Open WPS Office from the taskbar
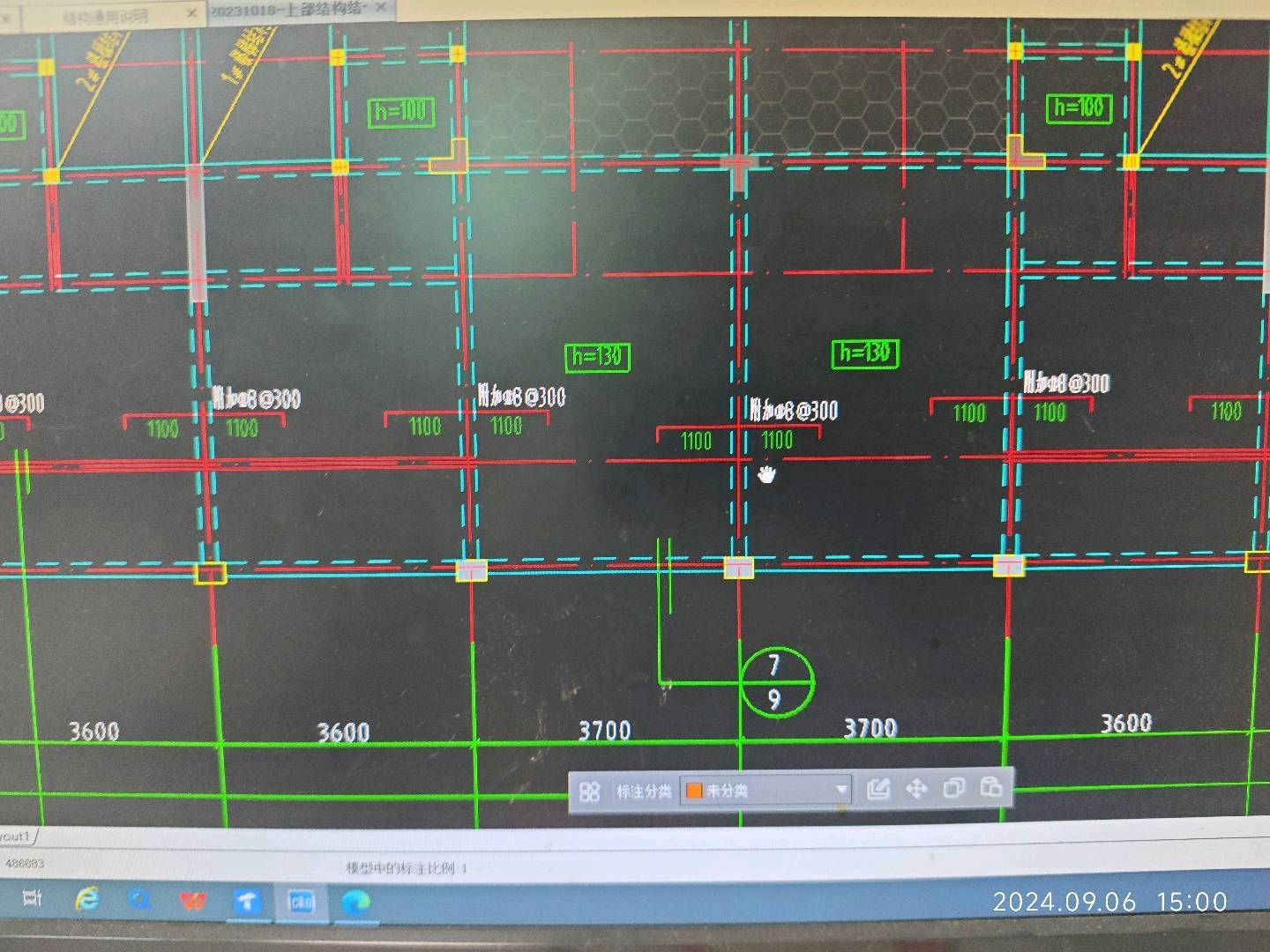The height and width of the screenshot is (952, 1270). 193,901
